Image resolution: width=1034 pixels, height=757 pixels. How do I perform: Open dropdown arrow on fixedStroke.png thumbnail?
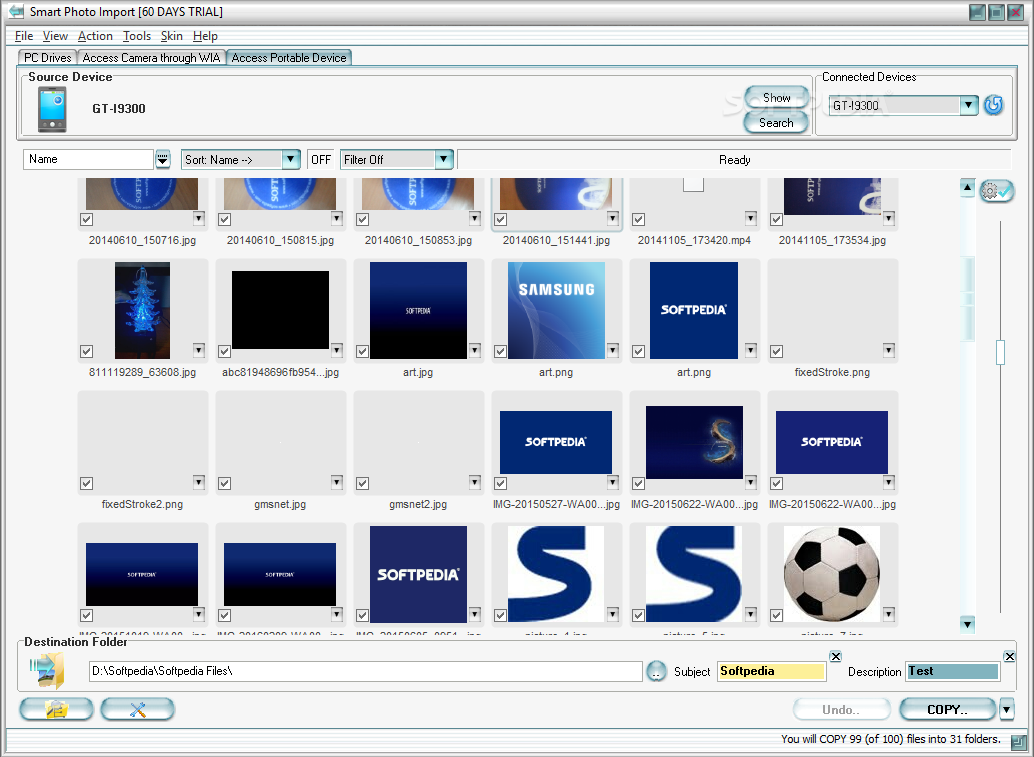tap(889, 350)
